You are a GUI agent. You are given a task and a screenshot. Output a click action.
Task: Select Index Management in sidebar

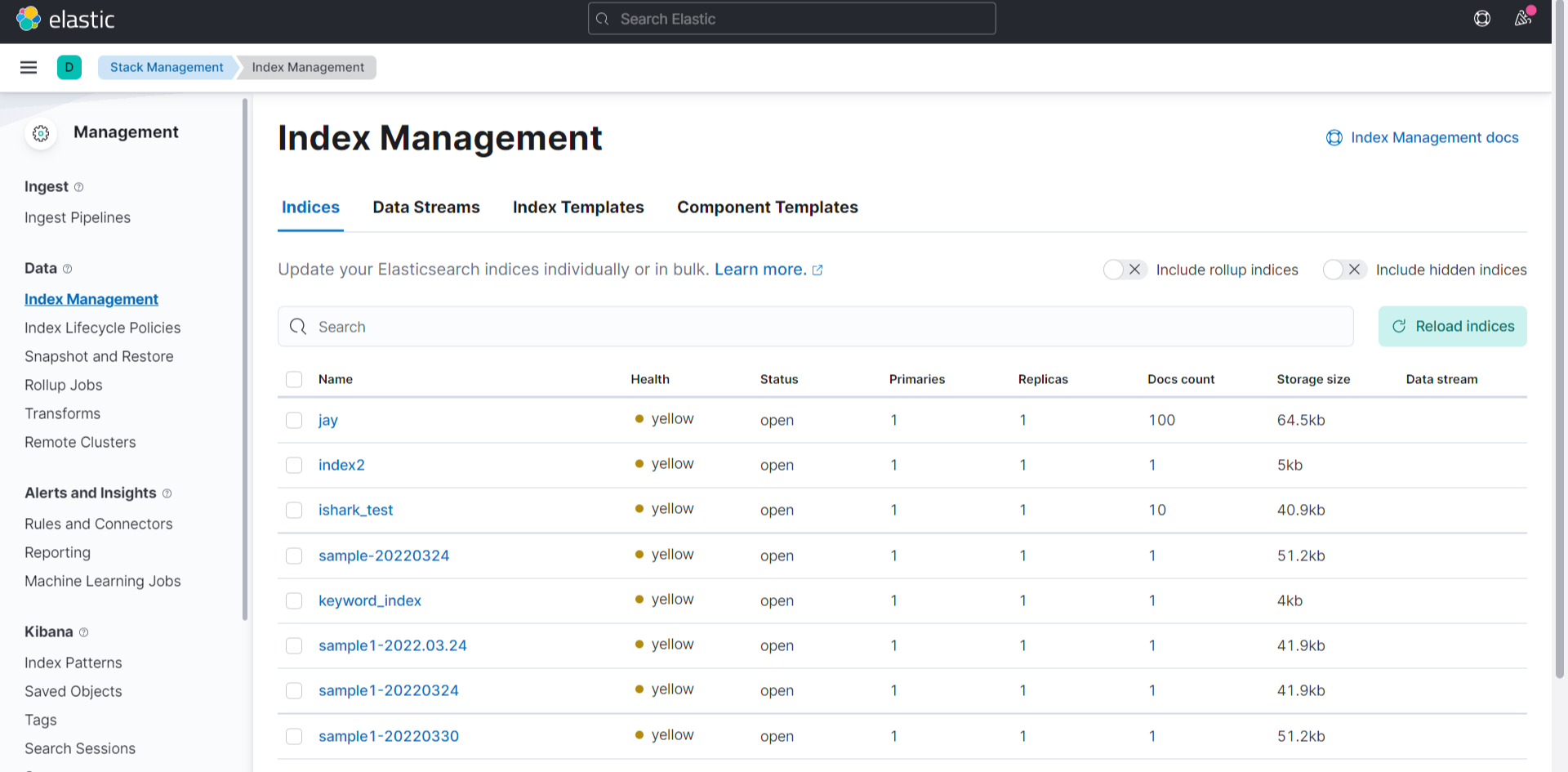tap(91, 299)
